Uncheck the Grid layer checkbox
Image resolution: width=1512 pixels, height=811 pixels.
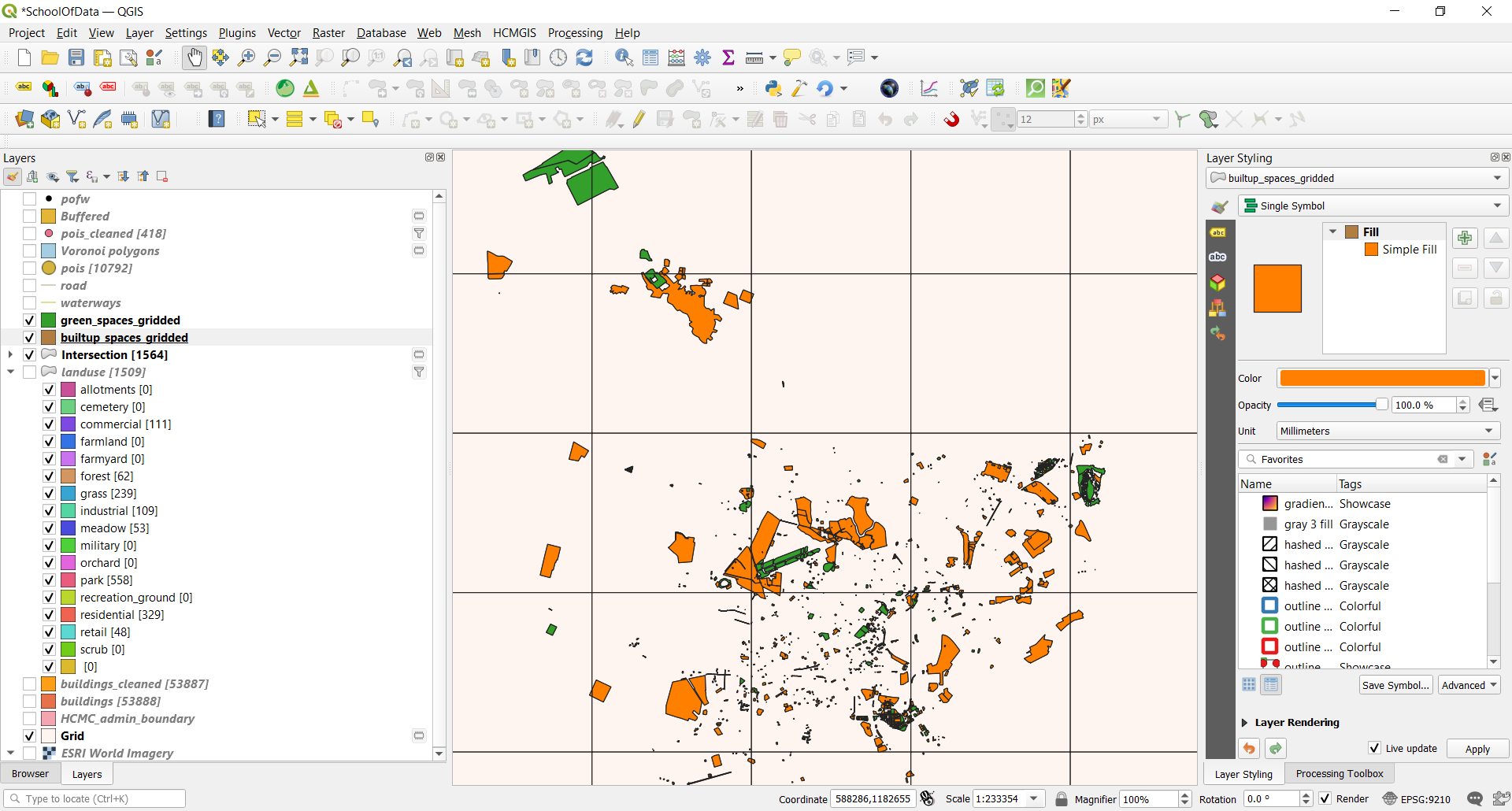click(x=29, y=736)
